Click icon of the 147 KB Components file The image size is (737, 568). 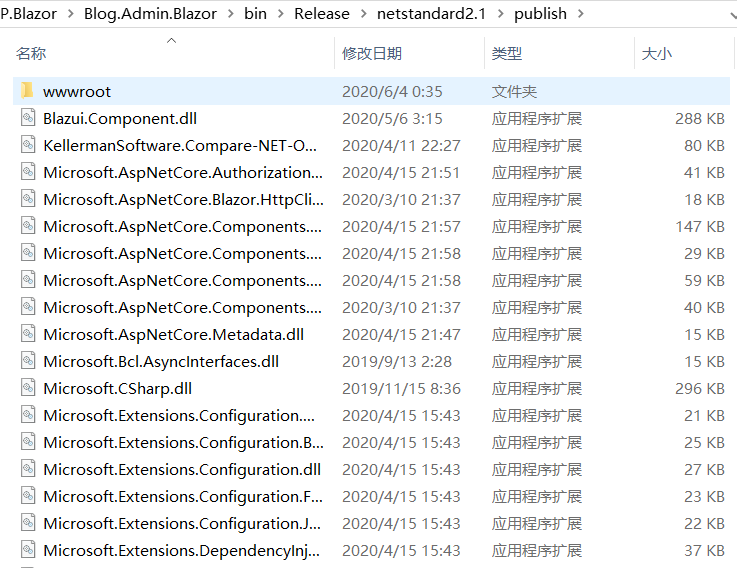28,226
